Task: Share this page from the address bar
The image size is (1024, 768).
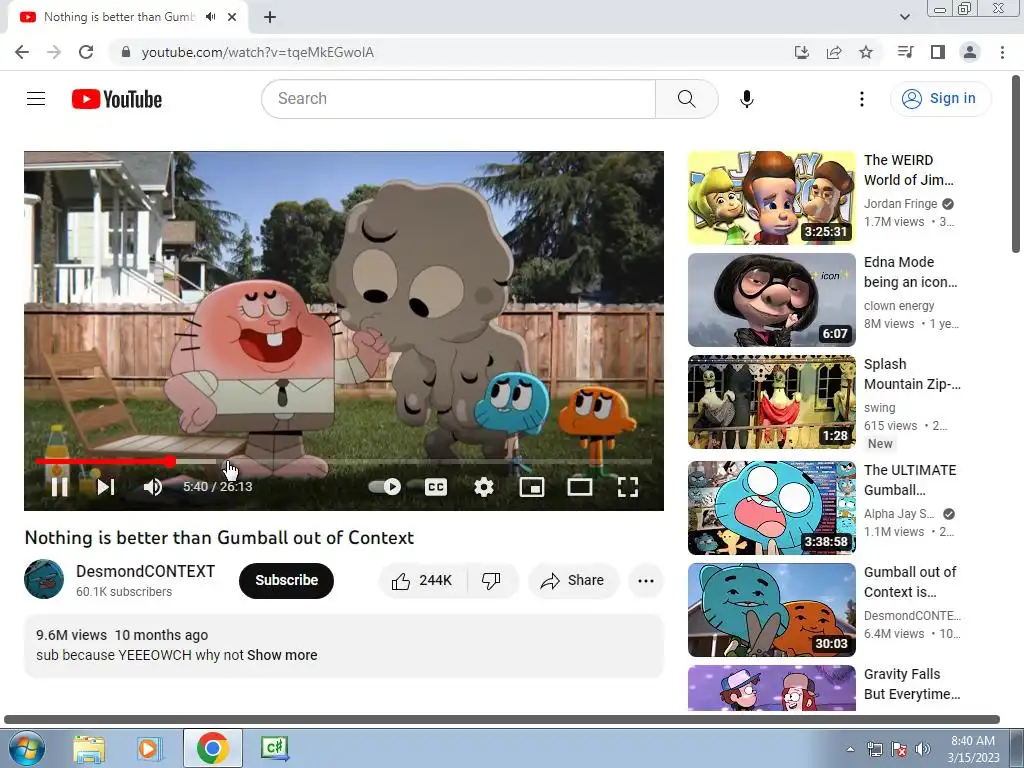Action: point(833,52)
